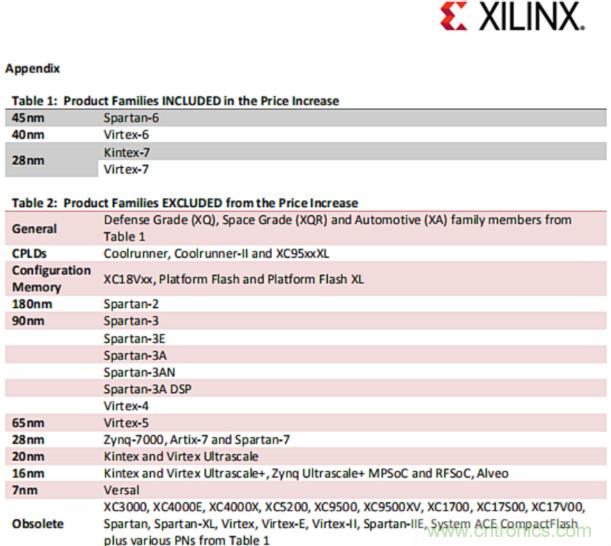Screen dimensions: 611x546
Task: Click the Spartan-3A entry
Action: click(x=135, y=355)
